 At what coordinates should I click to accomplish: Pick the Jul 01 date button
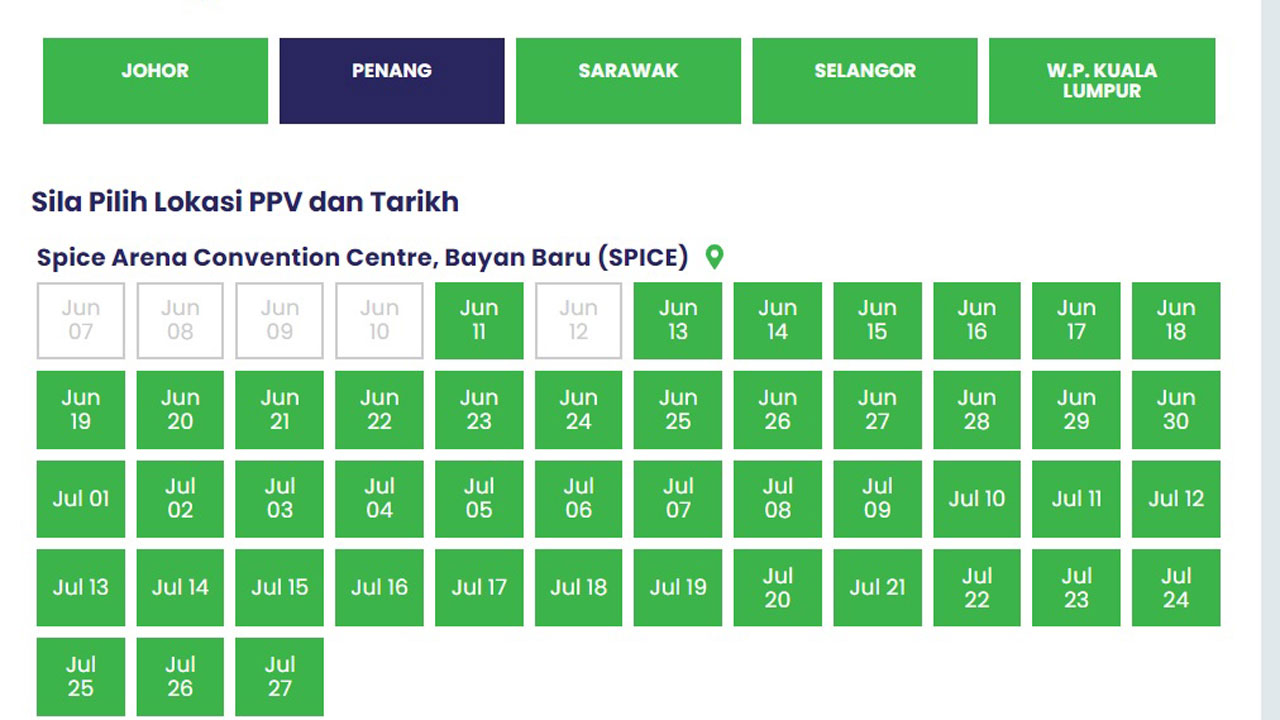(81, 499)
